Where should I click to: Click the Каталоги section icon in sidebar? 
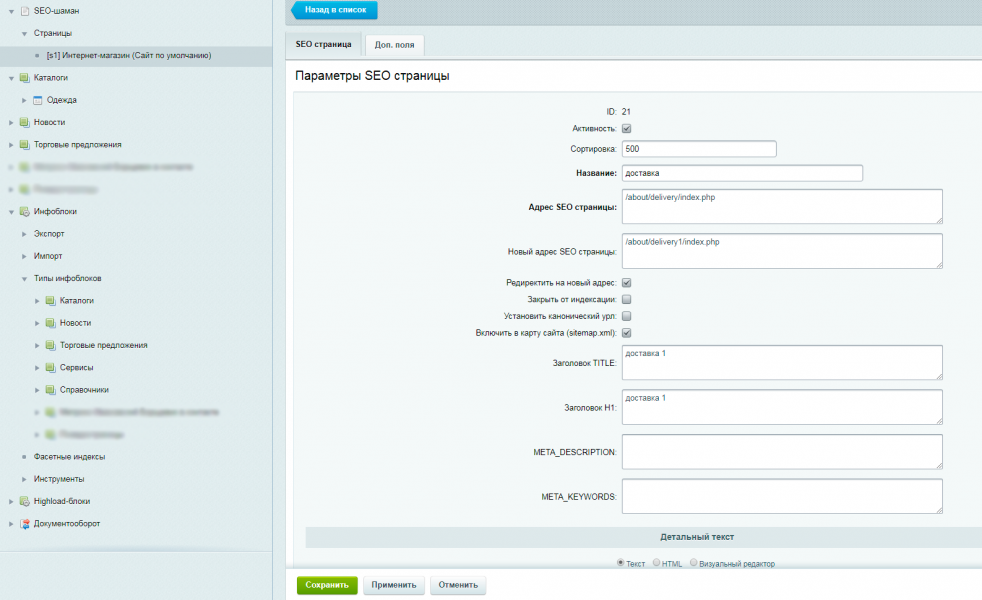point(25,78)
